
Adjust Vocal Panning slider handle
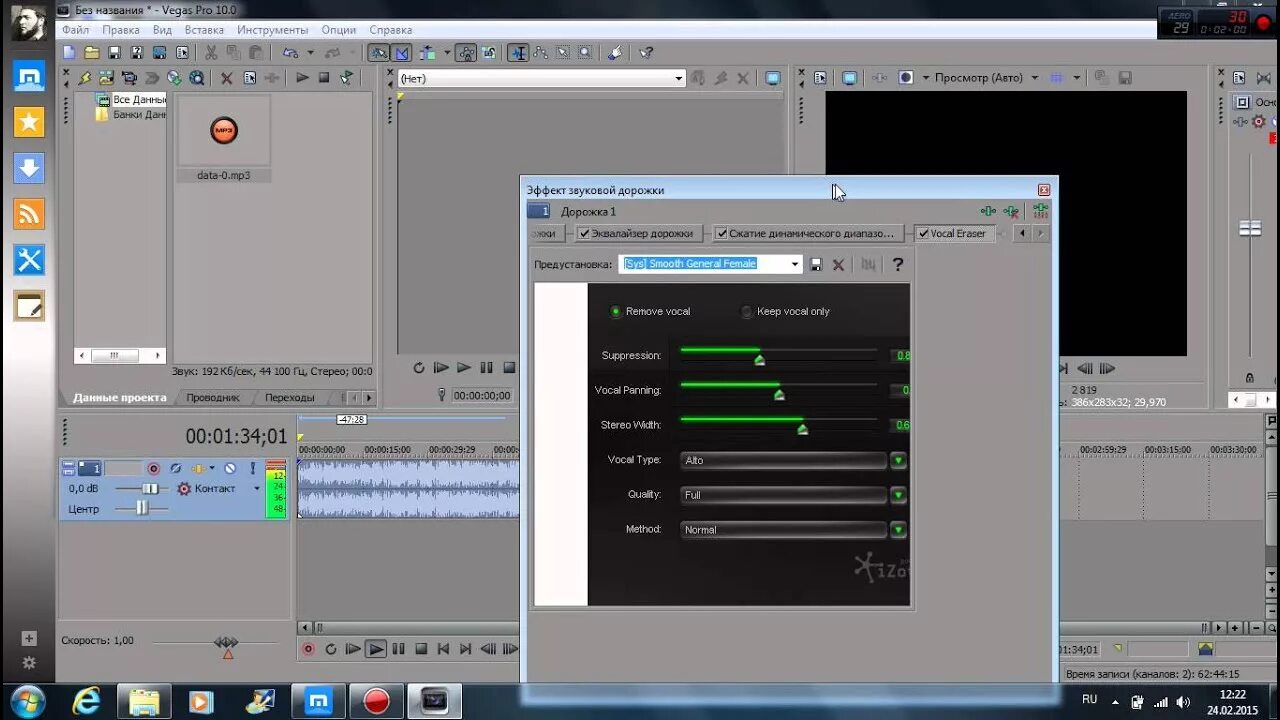(779, 395)
